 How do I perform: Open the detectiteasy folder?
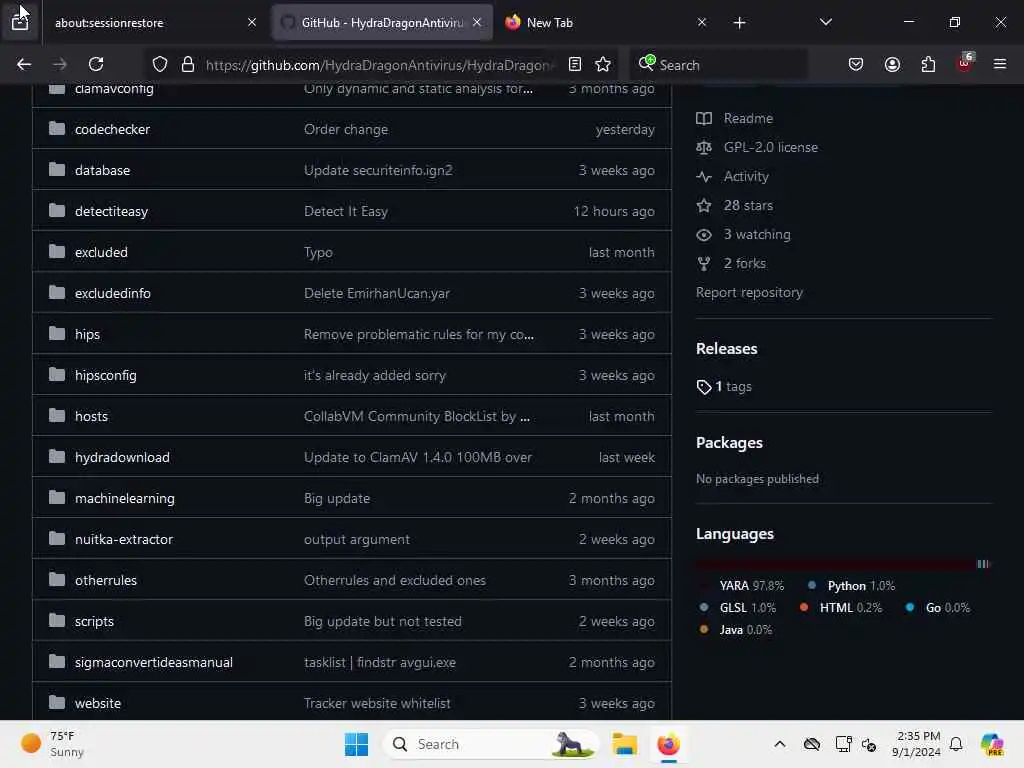[111, 212]
